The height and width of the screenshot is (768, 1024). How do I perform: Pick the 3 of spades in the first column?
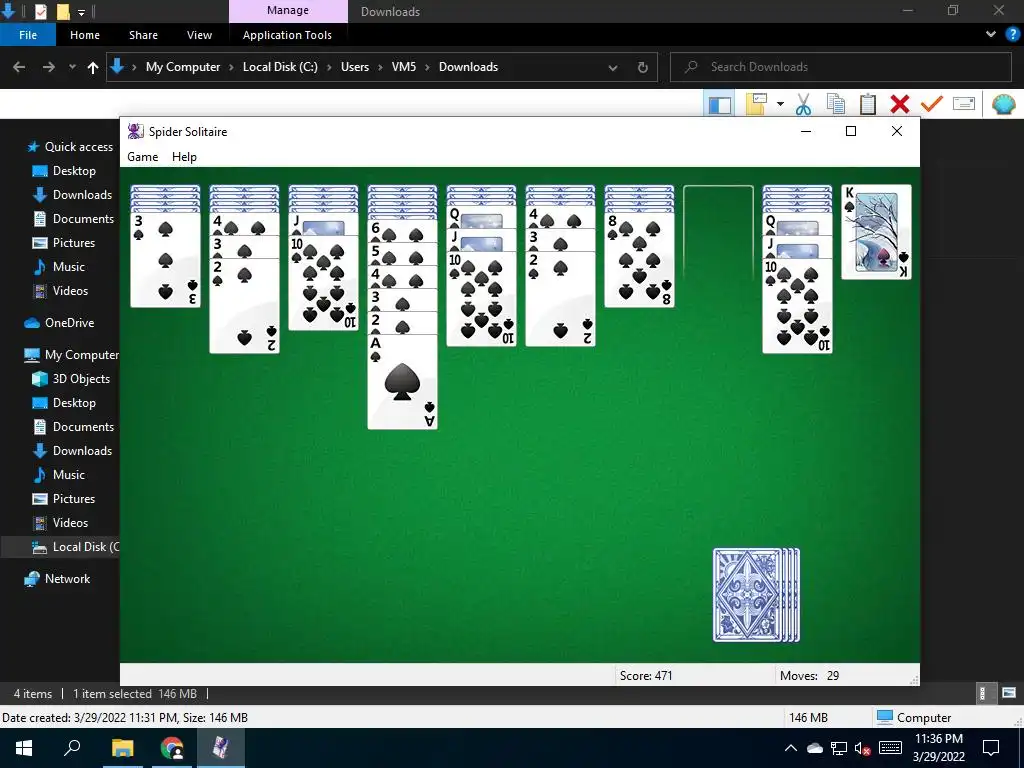click(165, 260)
